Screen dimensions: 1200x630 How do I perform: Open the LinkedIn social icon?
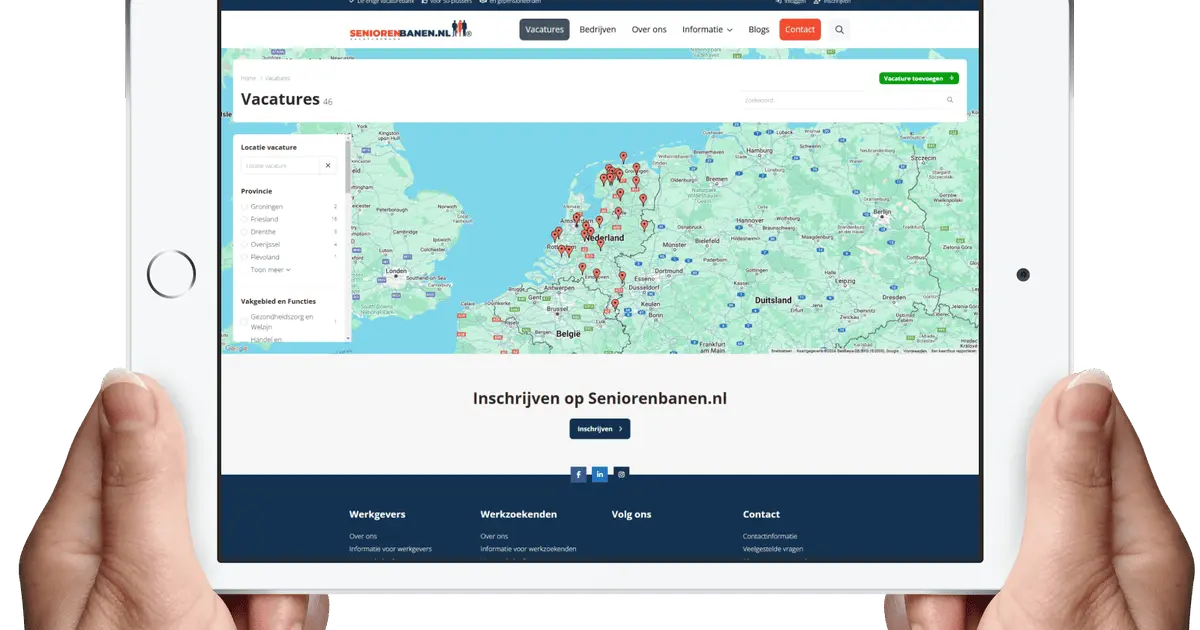(600, 474)
